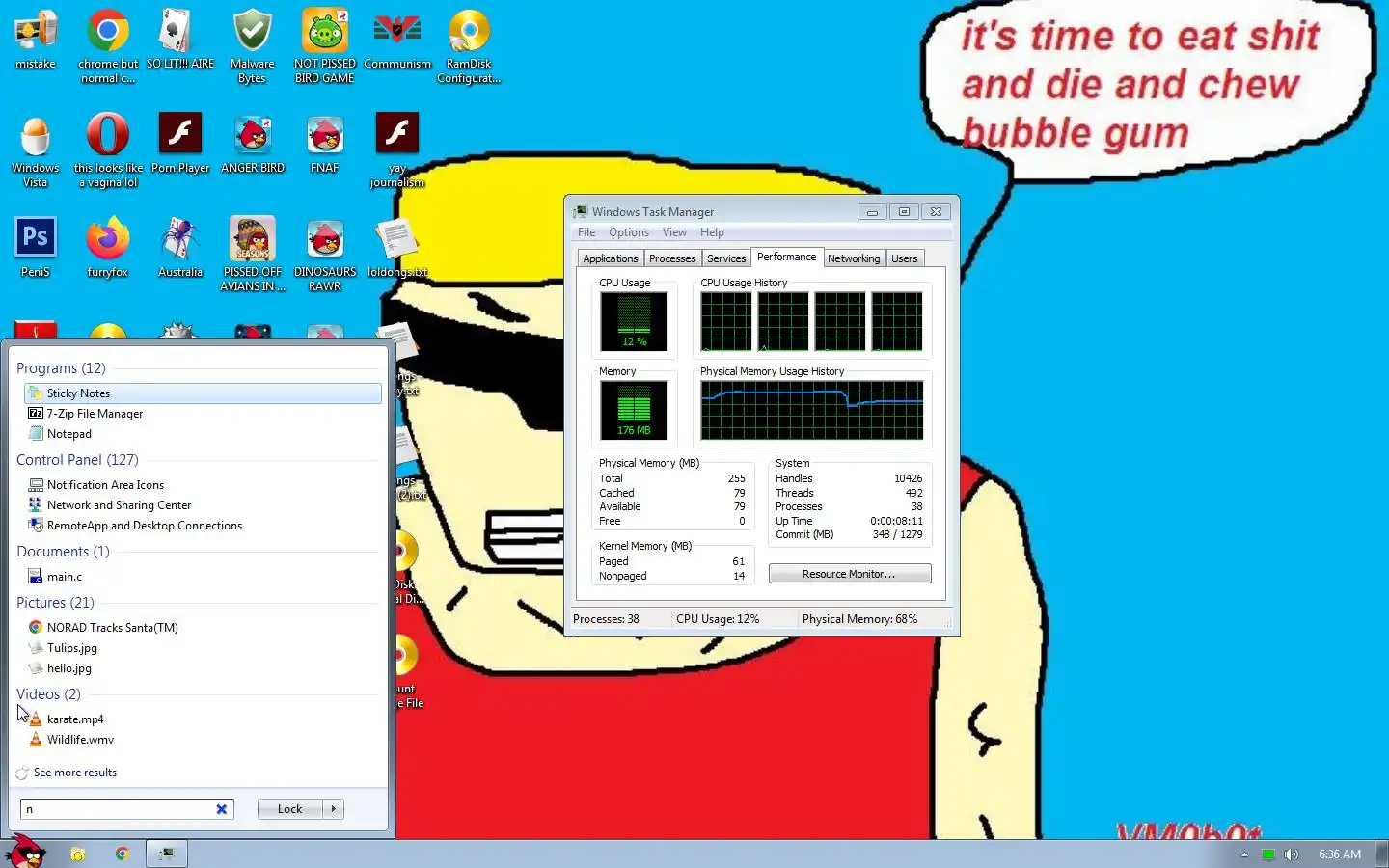Image resolution: width=1389 pixels, height=868 pixels.
Task: Expand the Pictures (21) results group
Action: 55,603
